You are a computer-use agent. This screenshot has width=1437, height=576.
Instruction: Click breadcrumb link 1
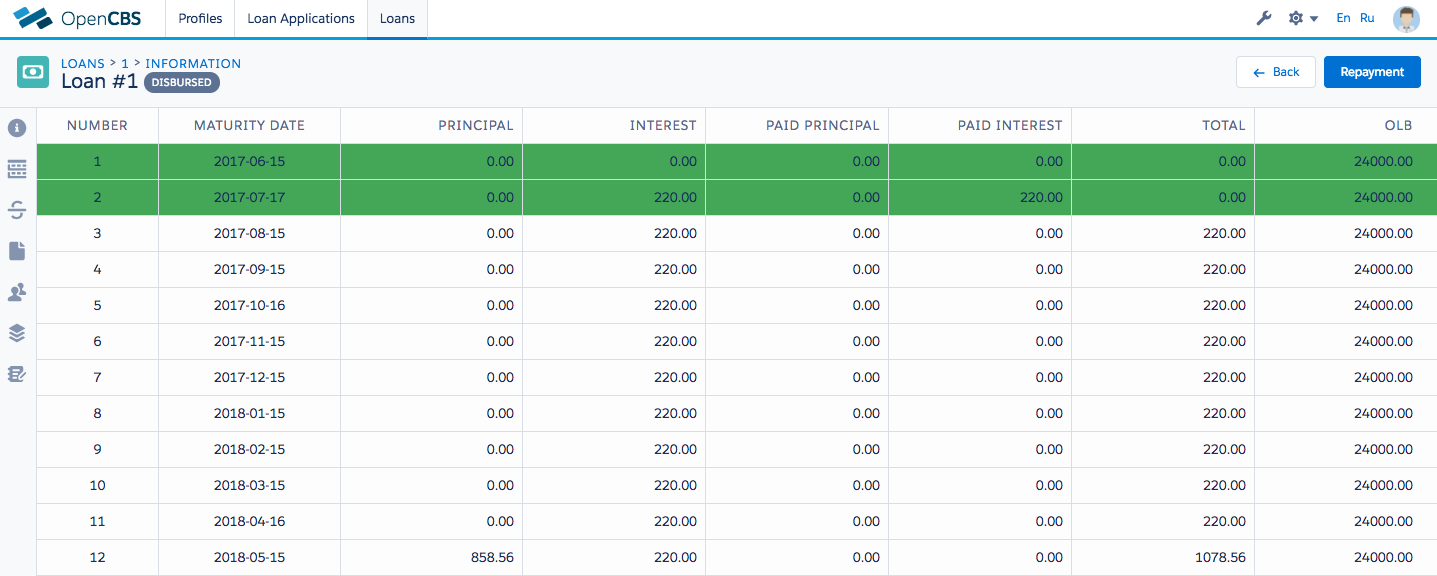(125, 63)
